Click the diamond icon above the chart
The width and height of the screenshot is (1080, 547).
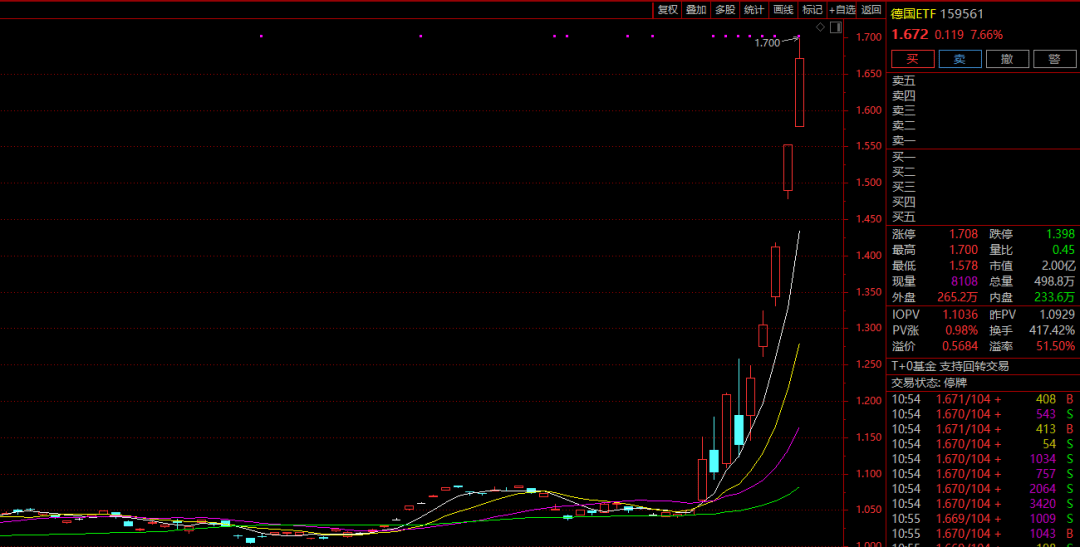820,27
